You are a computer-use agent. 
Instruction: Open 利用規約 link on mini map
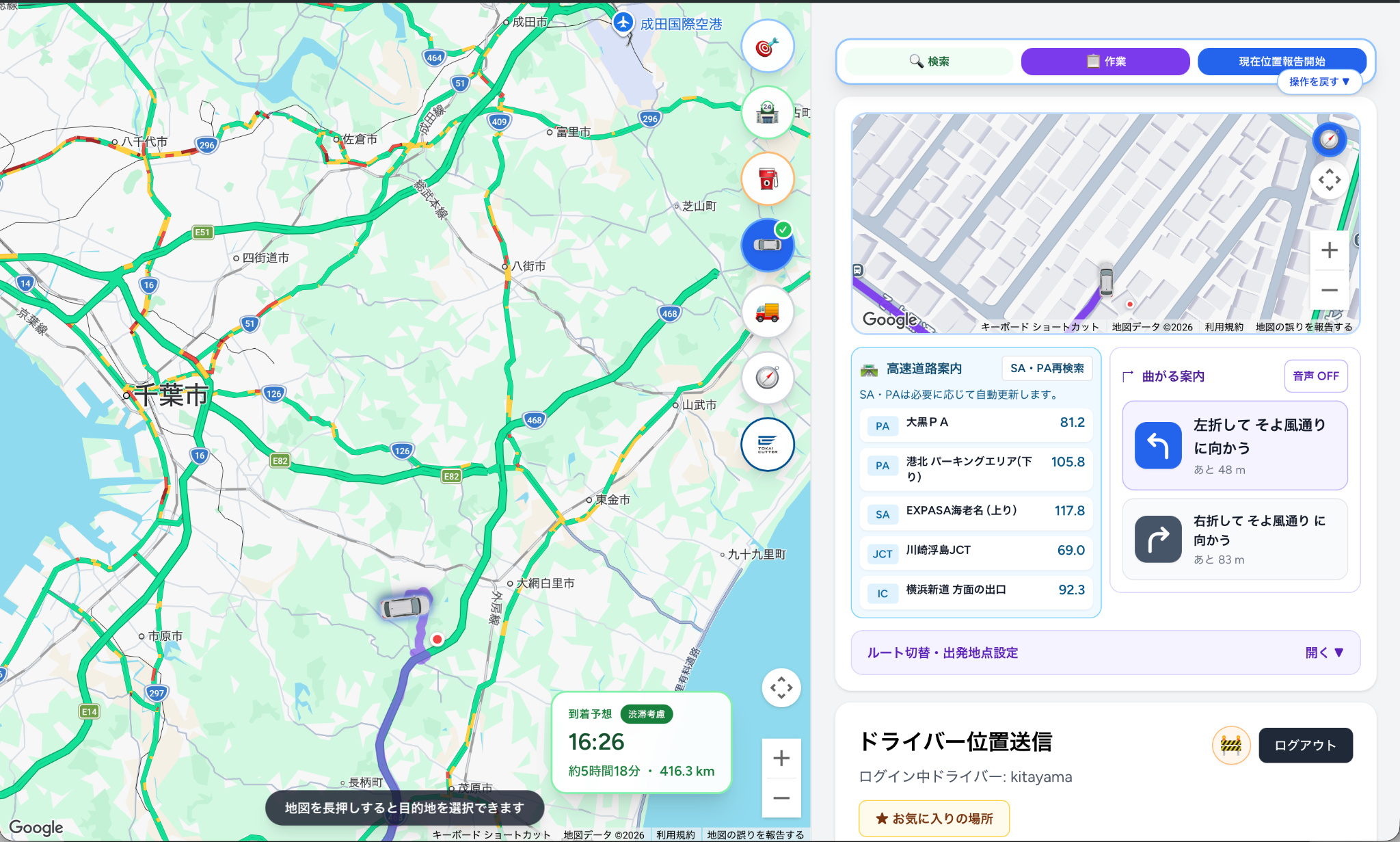tap(1224, 327)
